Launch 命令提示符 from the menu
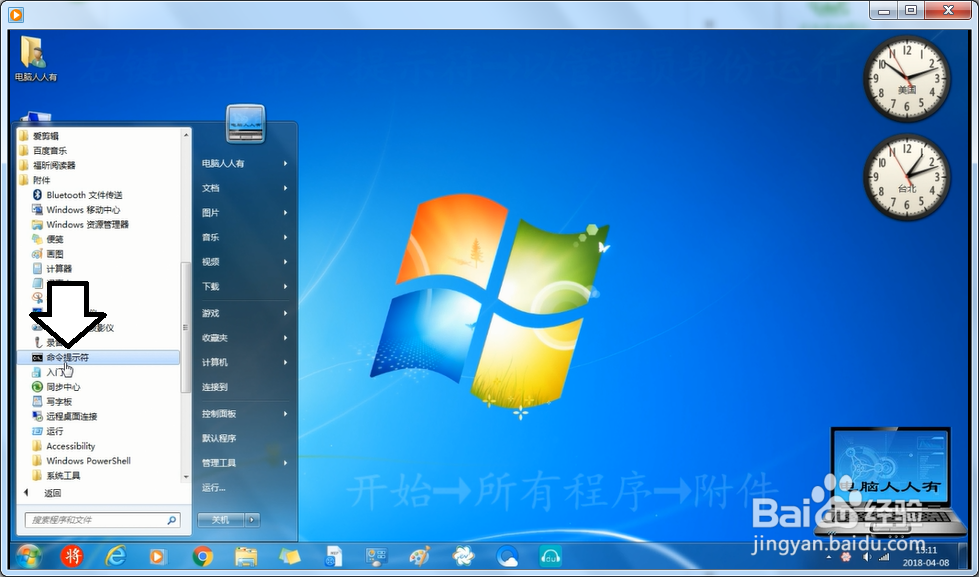 [99, 358]
